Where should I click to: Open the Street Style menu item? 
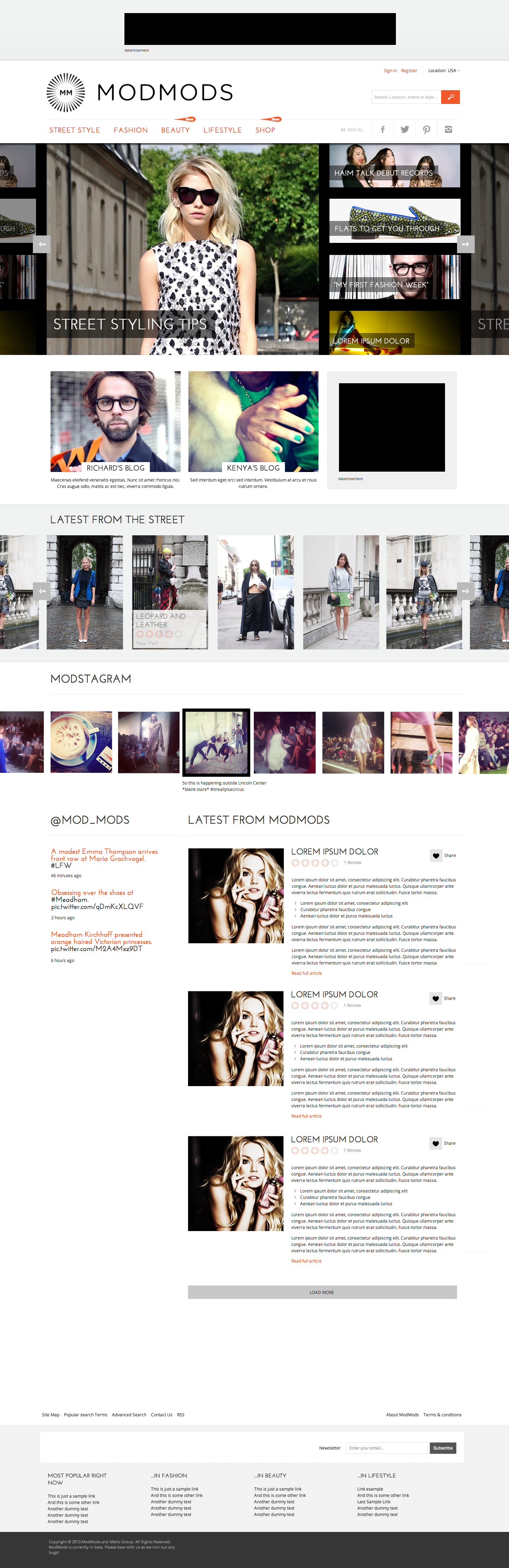(x=74, y=130)
